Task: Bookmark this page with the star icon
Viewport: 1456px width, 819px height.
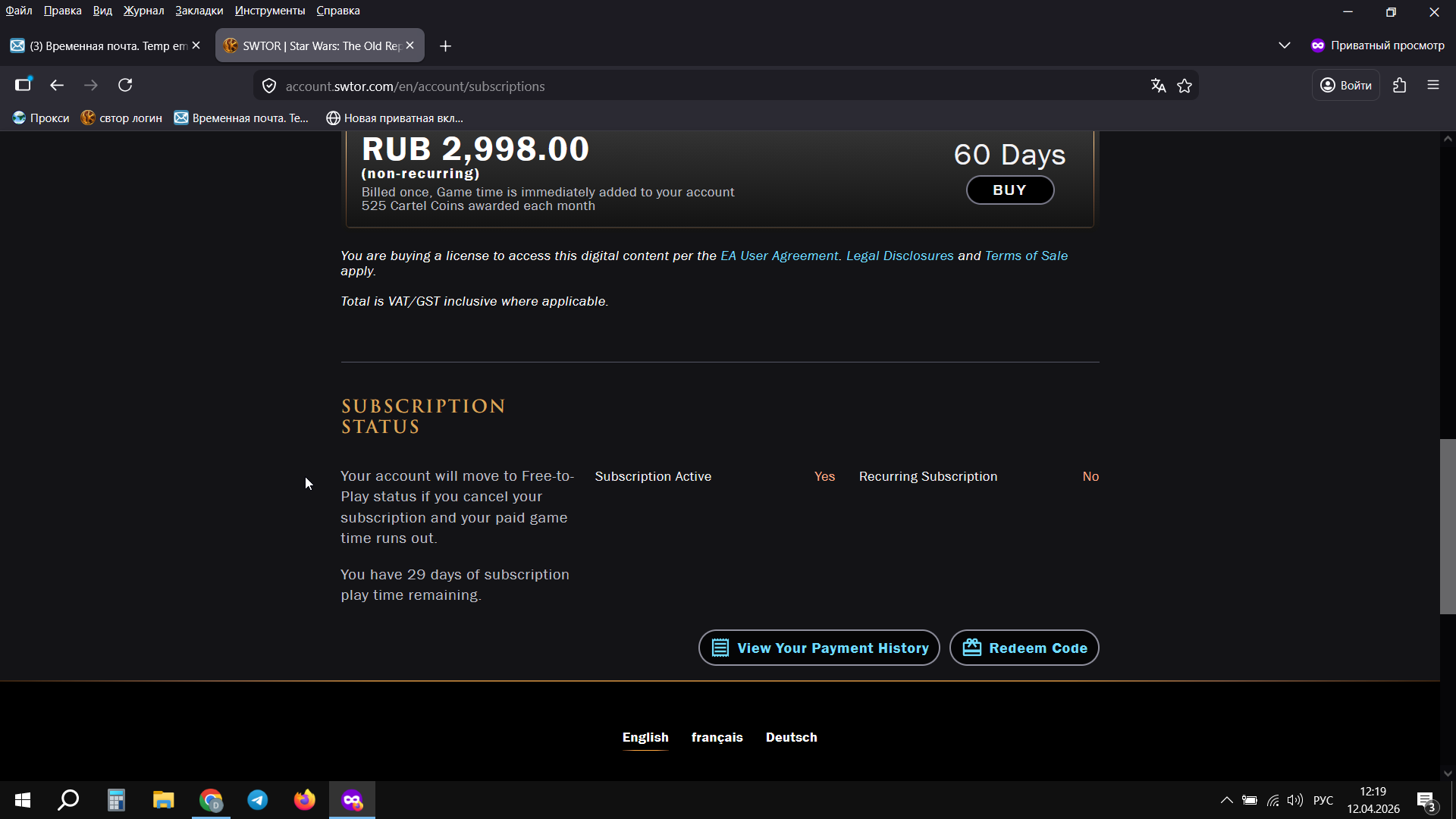Action: click(x=1185, y=86)
